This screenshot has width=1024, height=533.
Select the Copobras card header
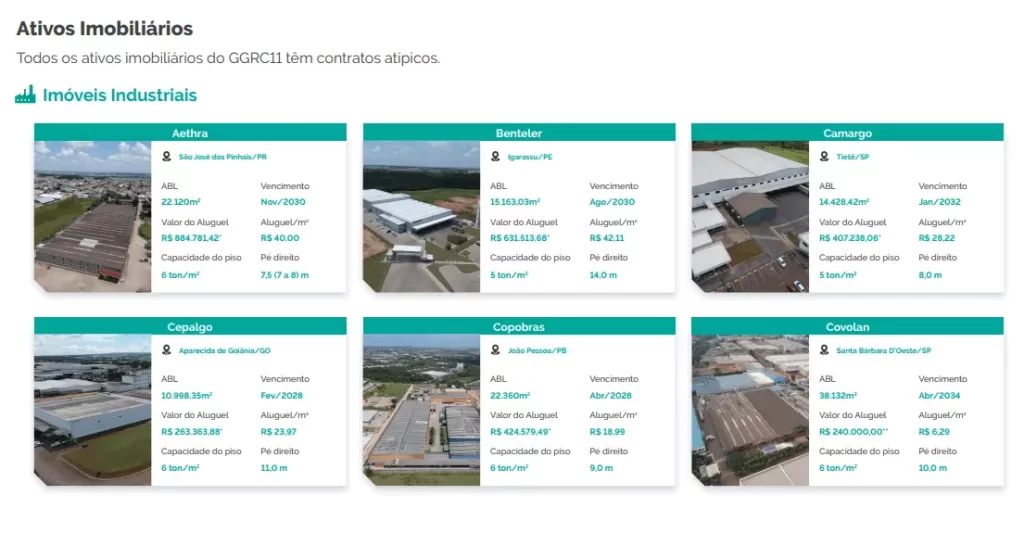519,327
